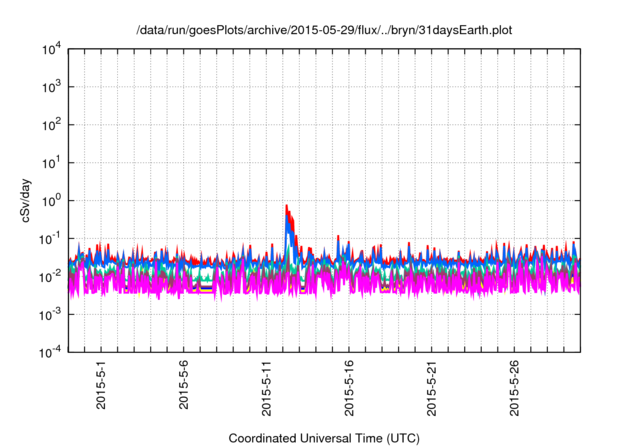Click the 10^-1 y-axis tick label
This screenshot has width=640, height=448.
click(x=49, y=239)
